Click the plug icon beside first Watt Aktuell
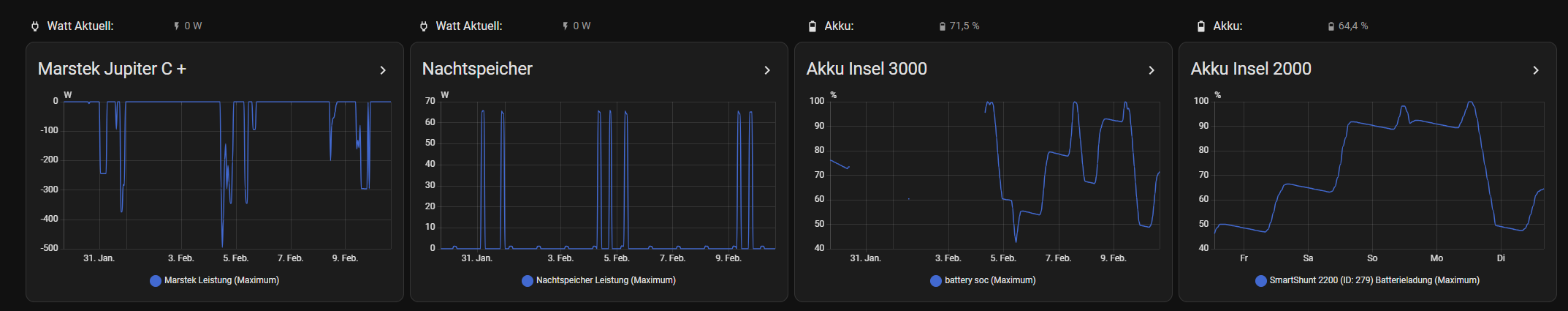Image resolution: width=1568 pixels, height=311 pixels. pos(34,26)
